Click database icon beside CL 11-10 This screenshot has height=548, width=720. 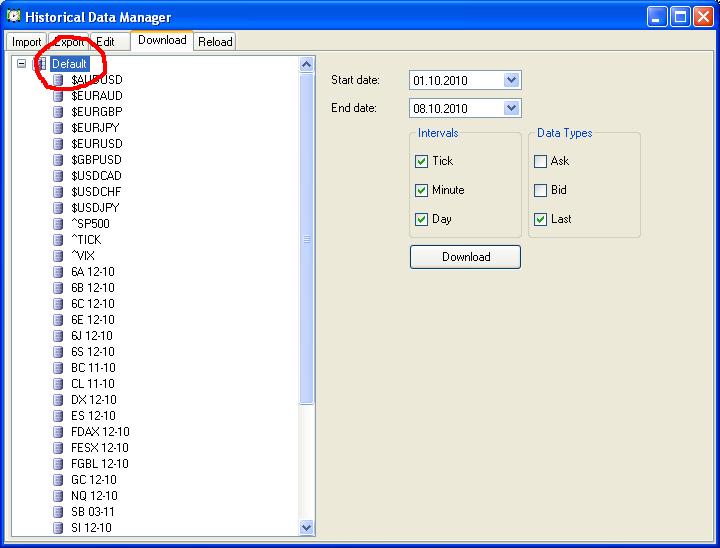58,384
